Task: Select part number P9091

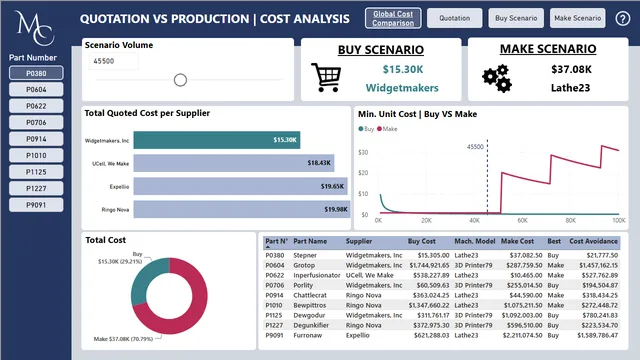Action: click(36, 205)
